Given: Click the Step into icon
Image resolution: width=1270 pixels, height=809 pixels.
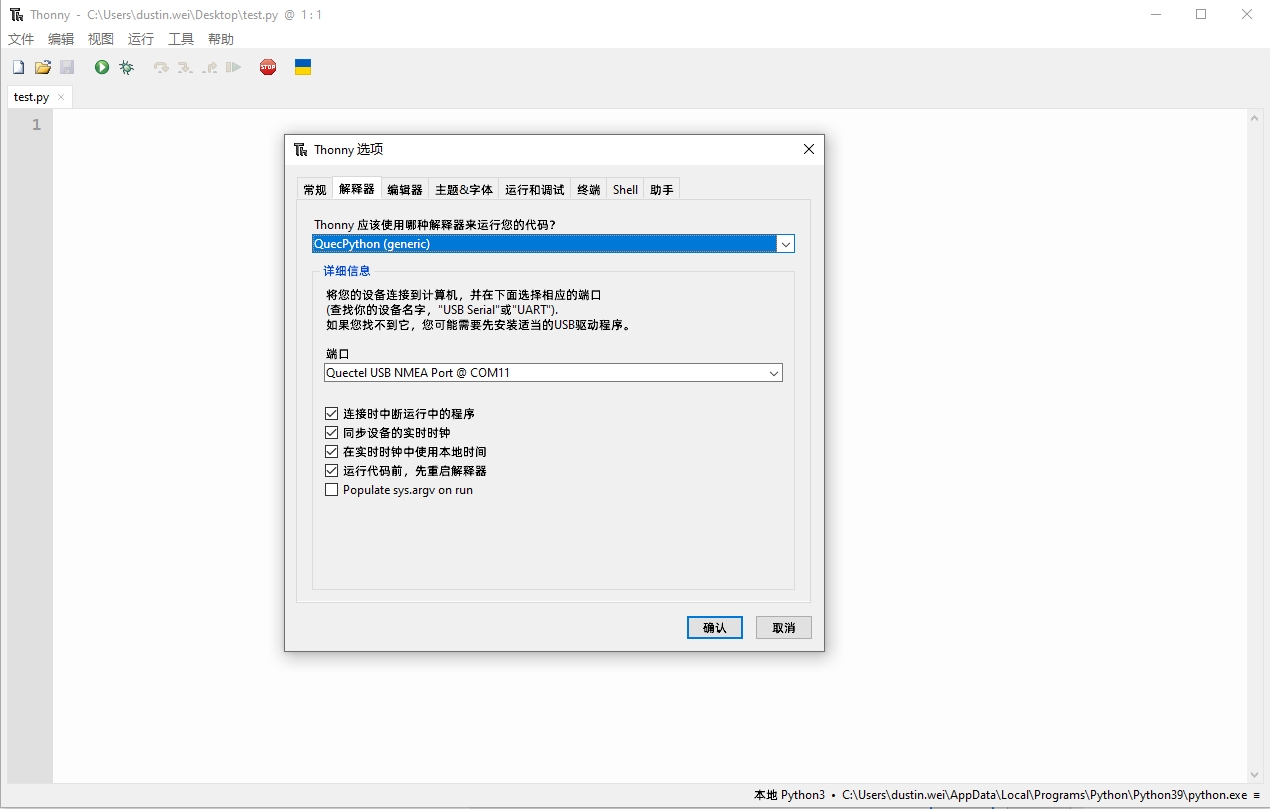Looking at the screenshot, I should (185, 67).
